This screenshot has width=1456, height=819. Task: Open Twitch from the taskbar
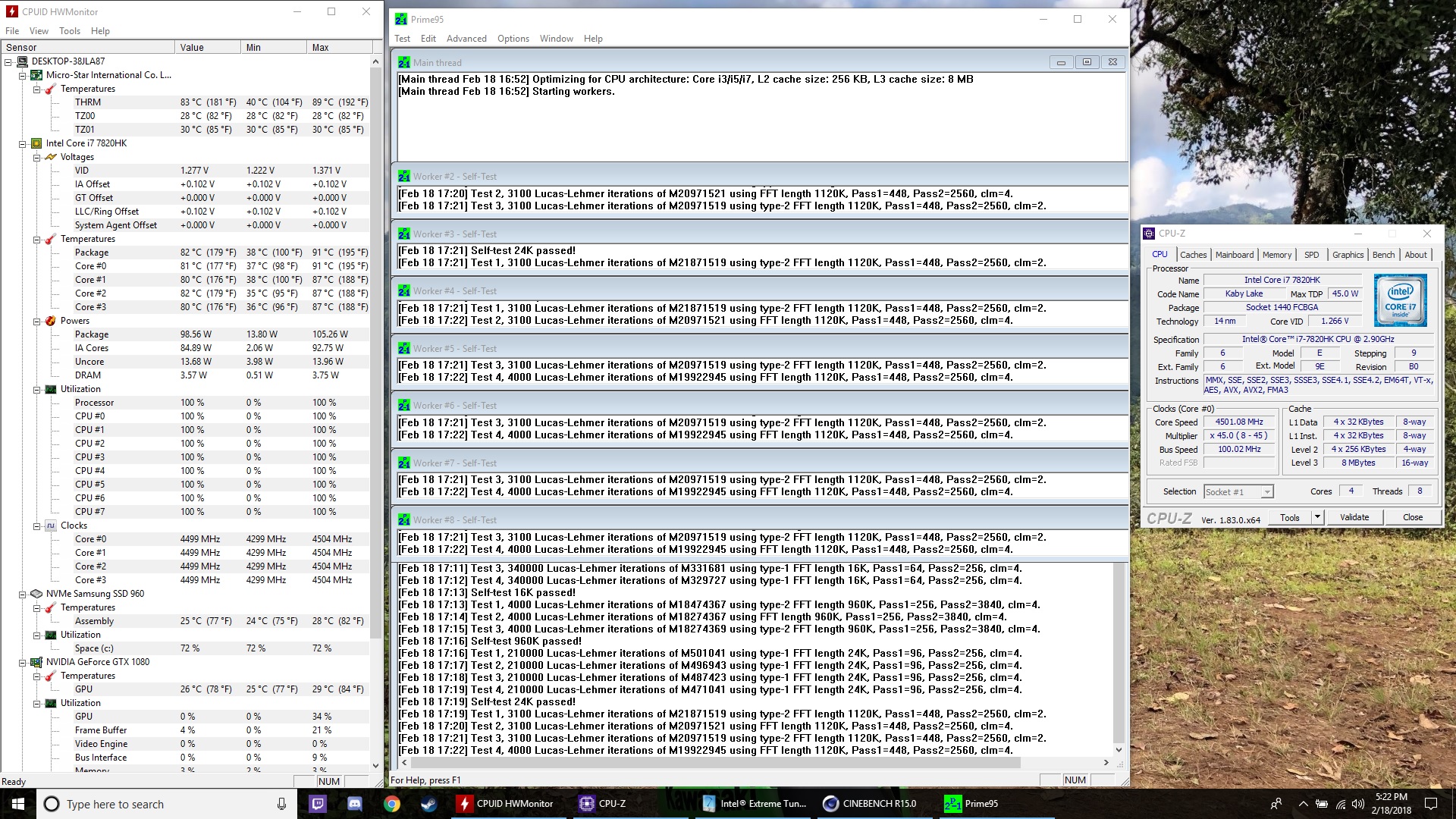pos(318,804)
